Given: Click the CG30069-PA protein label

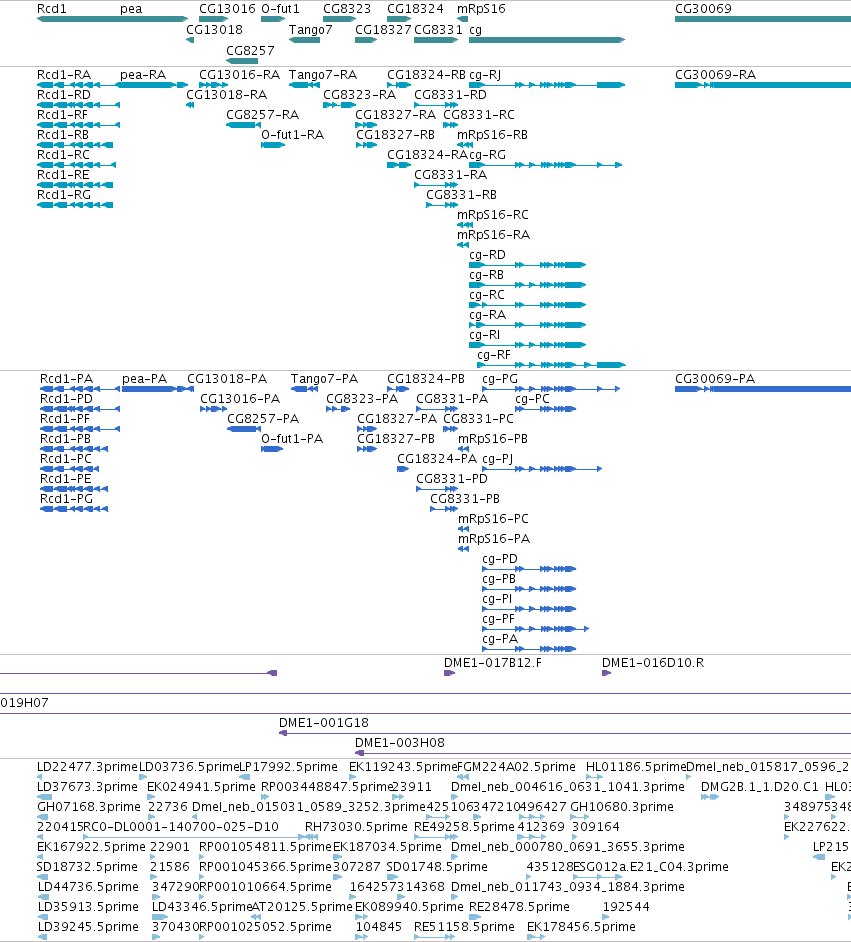Looking at the screenshot, I should point(715,378).
